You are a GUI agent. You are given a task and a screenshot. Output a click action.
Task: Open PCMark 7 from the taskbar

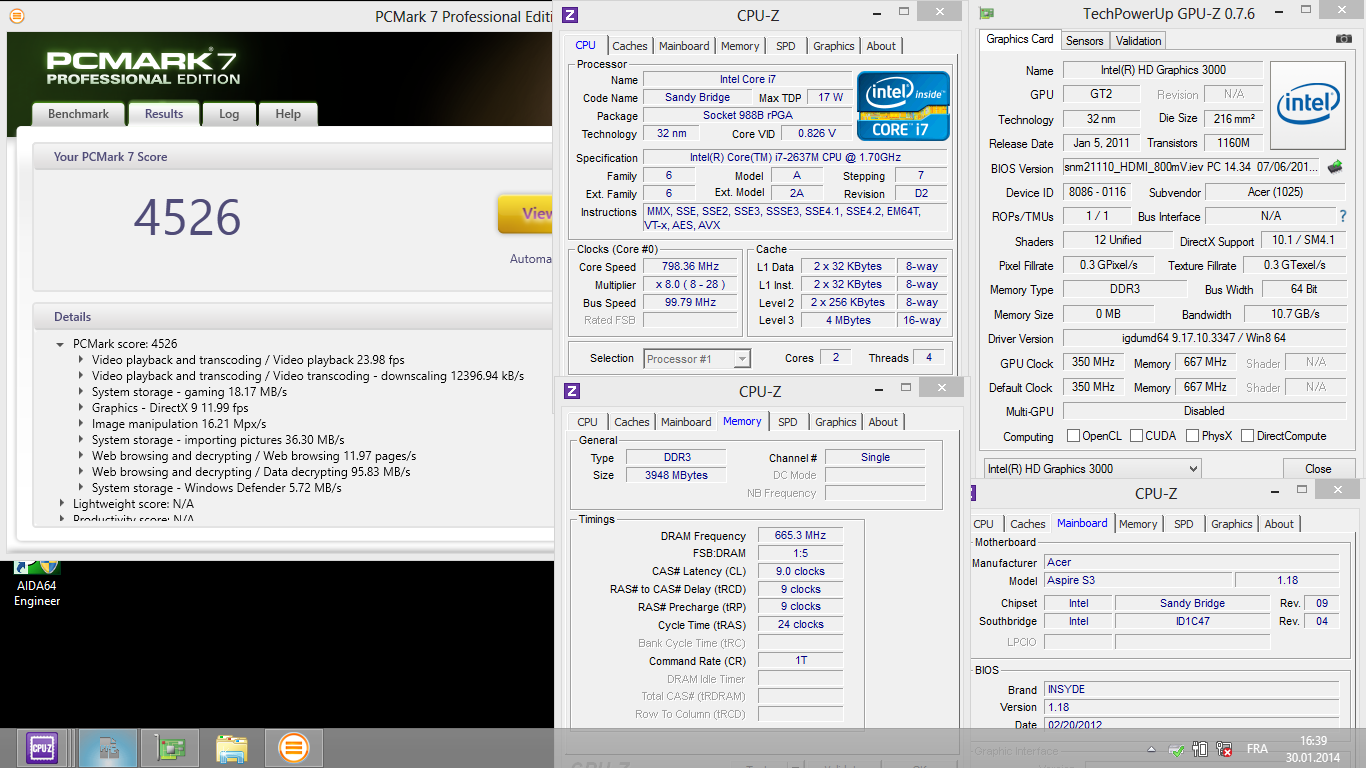pos(293,748)
